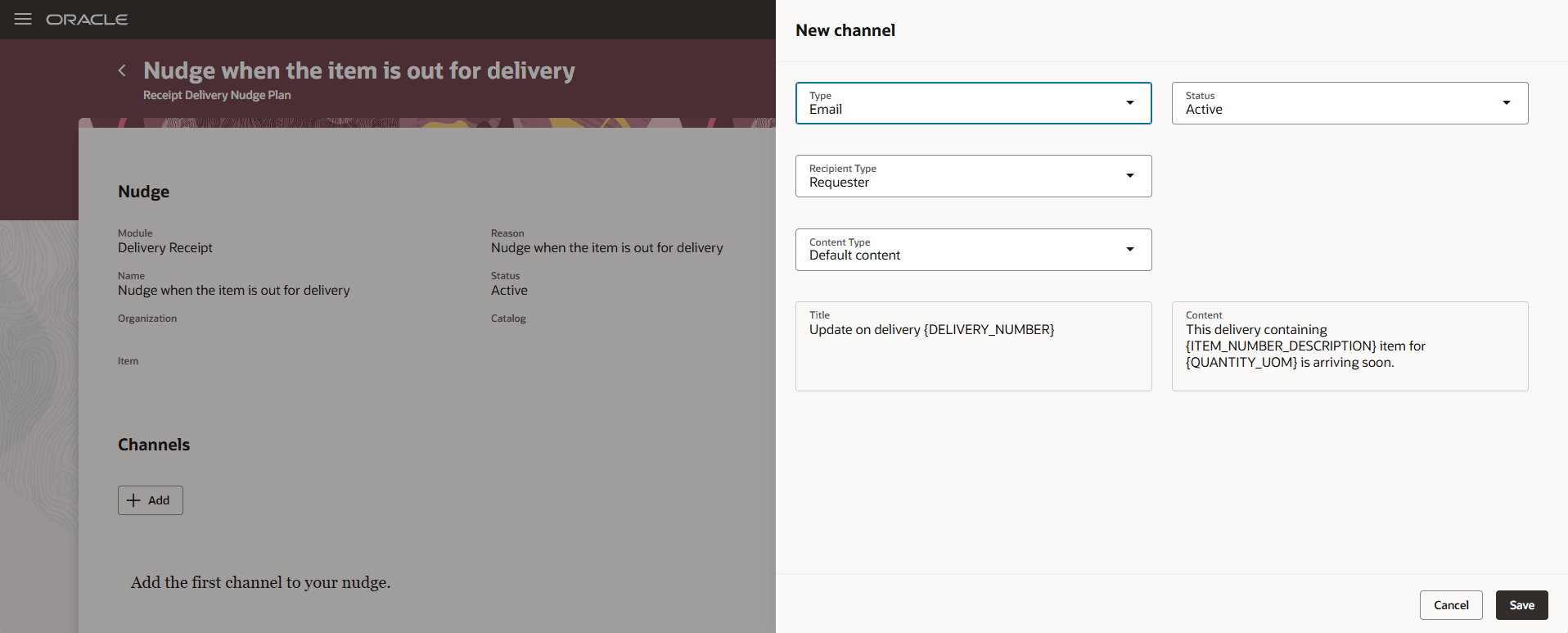Click the Name value in Nudge section
Screen dimensions: 1568x633
coord(234,291)
